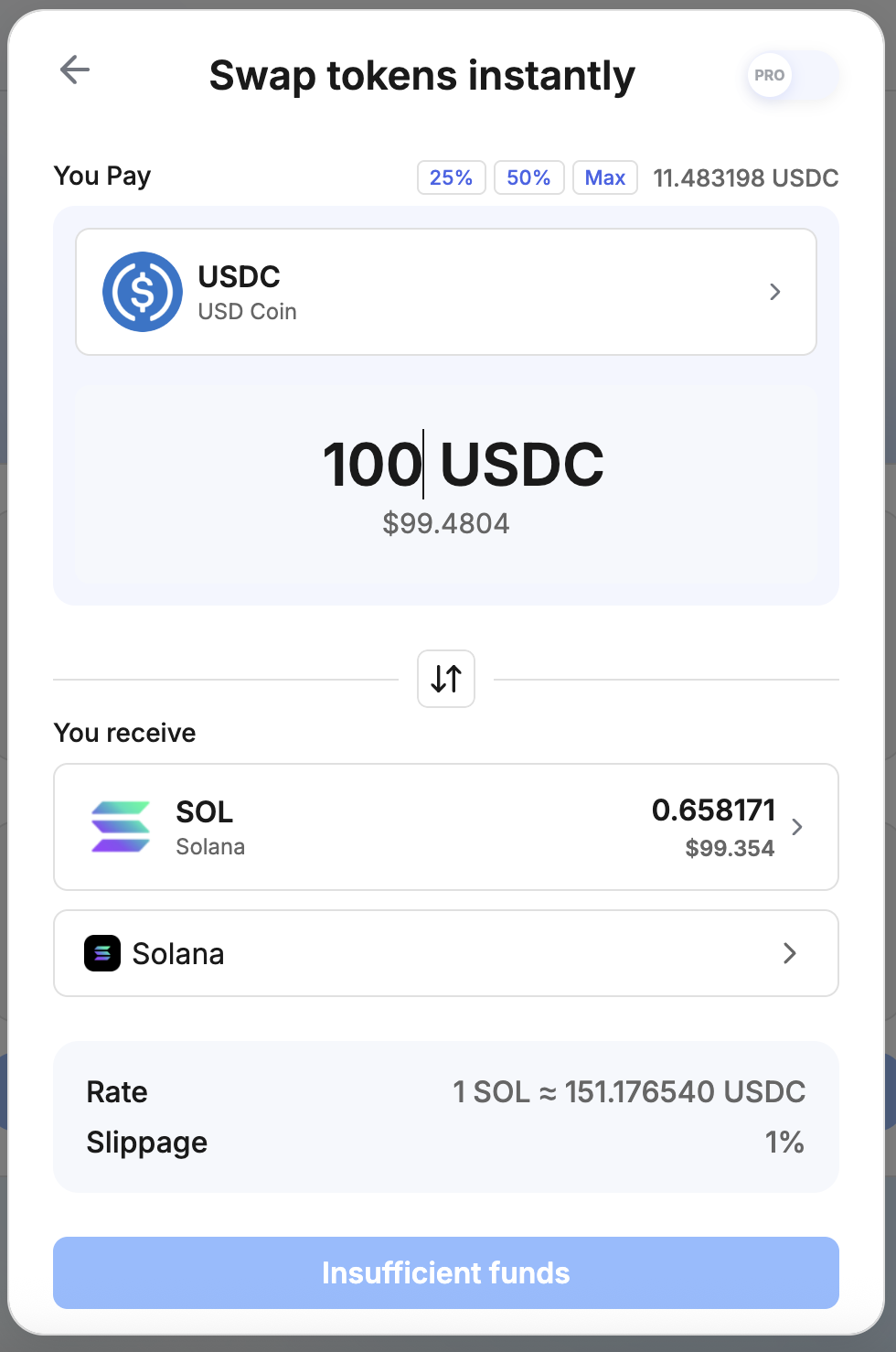This screenshot has height=1352, width=896.
Task: Click the 100 USDC amount input field
Action: 446,465
